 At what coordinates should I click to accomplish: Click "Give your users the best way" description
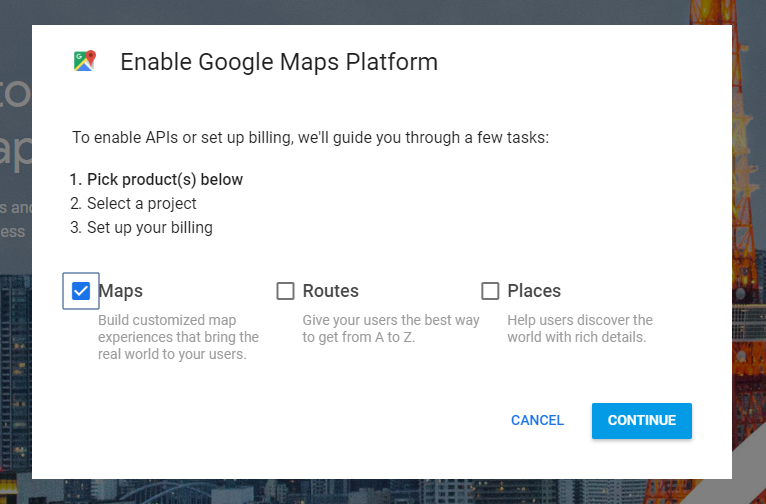point(391,329)
